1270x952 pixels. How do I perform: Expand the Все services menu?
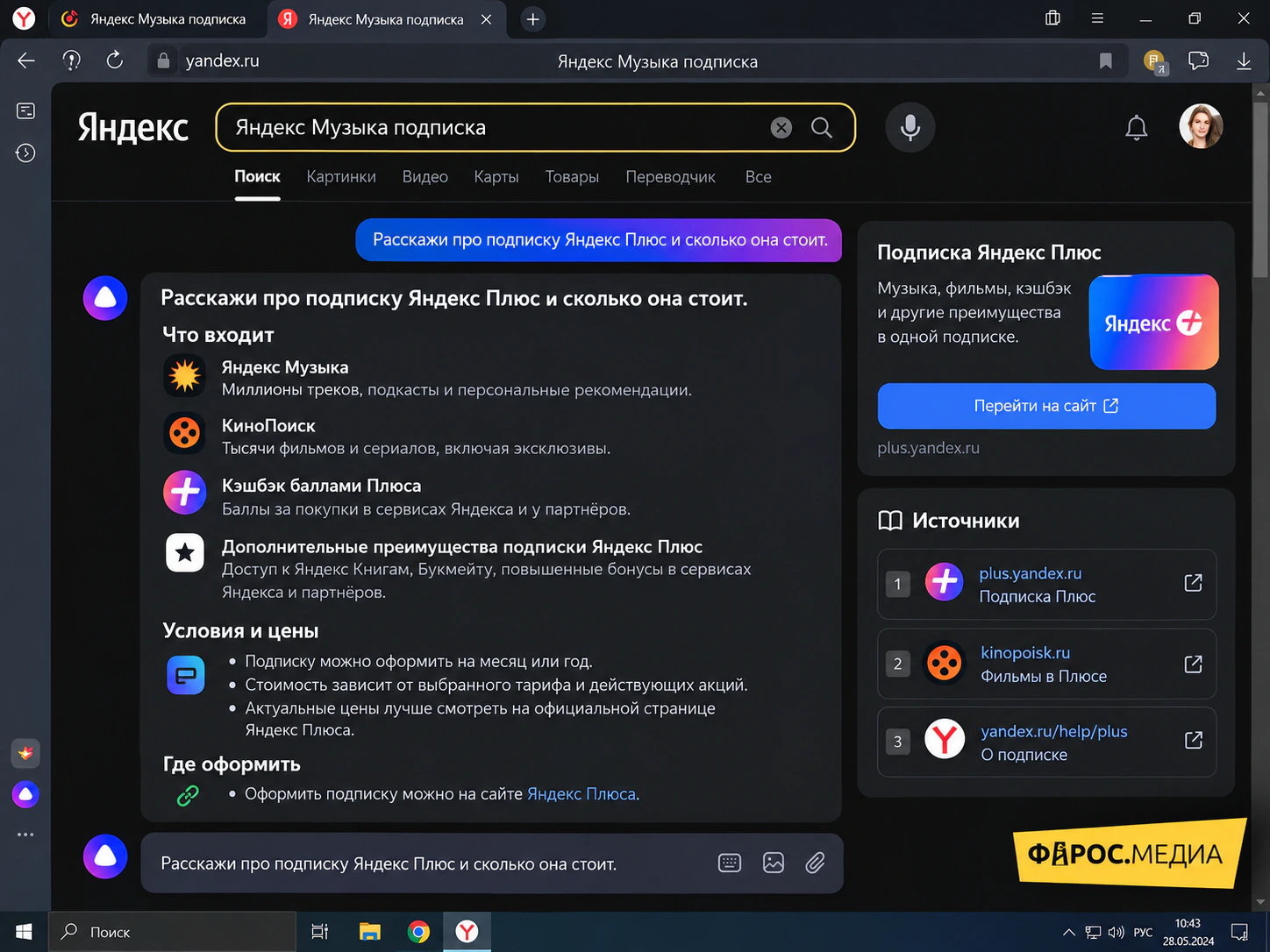point(759,177)
